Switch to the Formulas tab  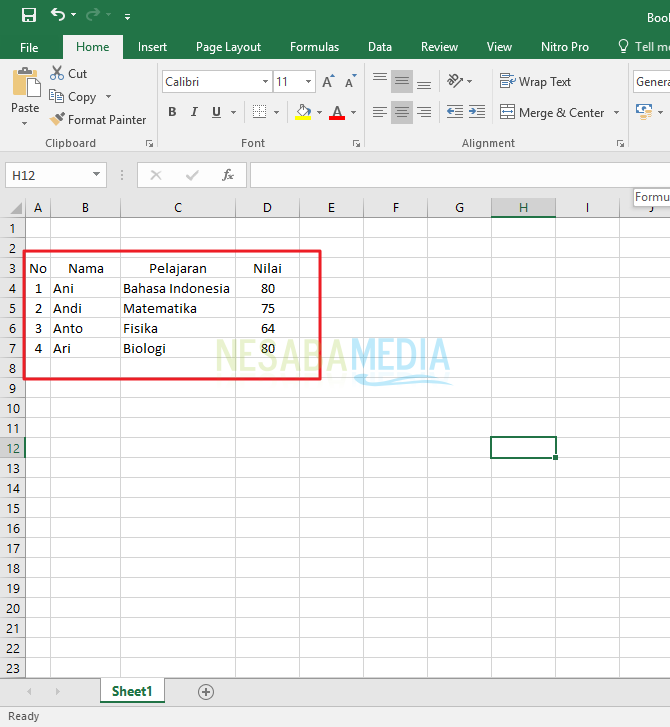click(314, 47)
